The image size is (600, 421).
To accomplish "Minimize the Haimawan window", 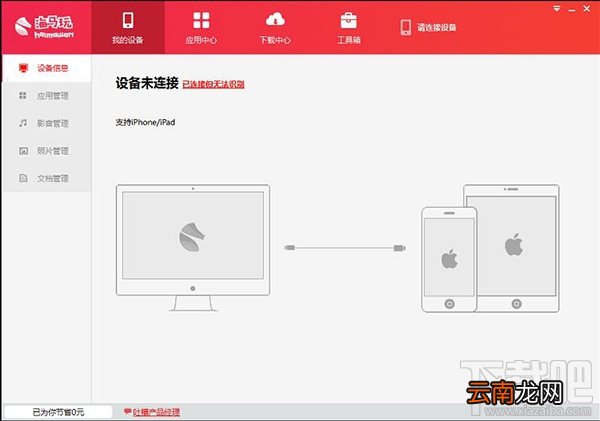I will coord(572,9).
